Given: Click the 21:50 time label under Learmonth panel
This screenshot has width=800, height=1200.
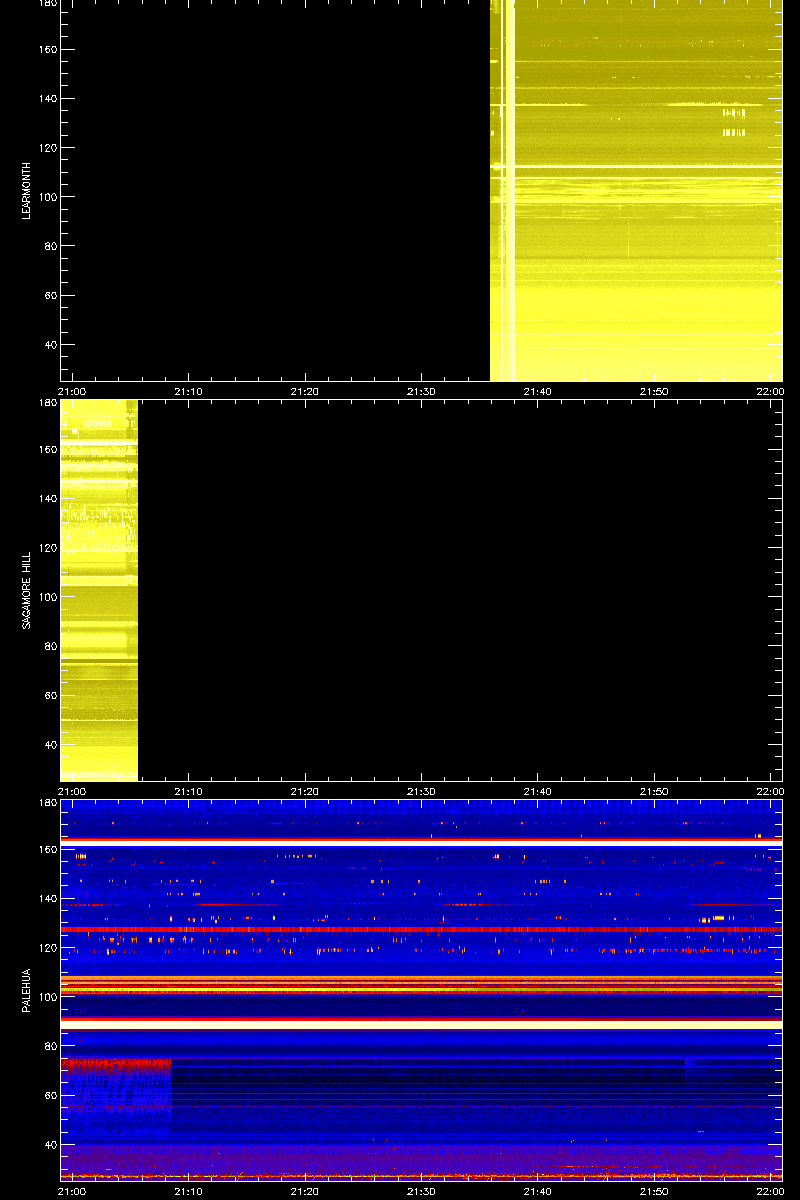Looking at the screenshot, I should click(x=654, y=392).
